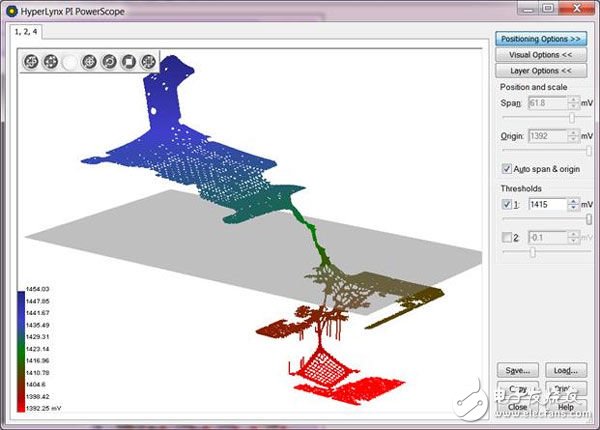Select the crosshair target icon in the toolbar

pyautogui.click(x=90, y=62)
